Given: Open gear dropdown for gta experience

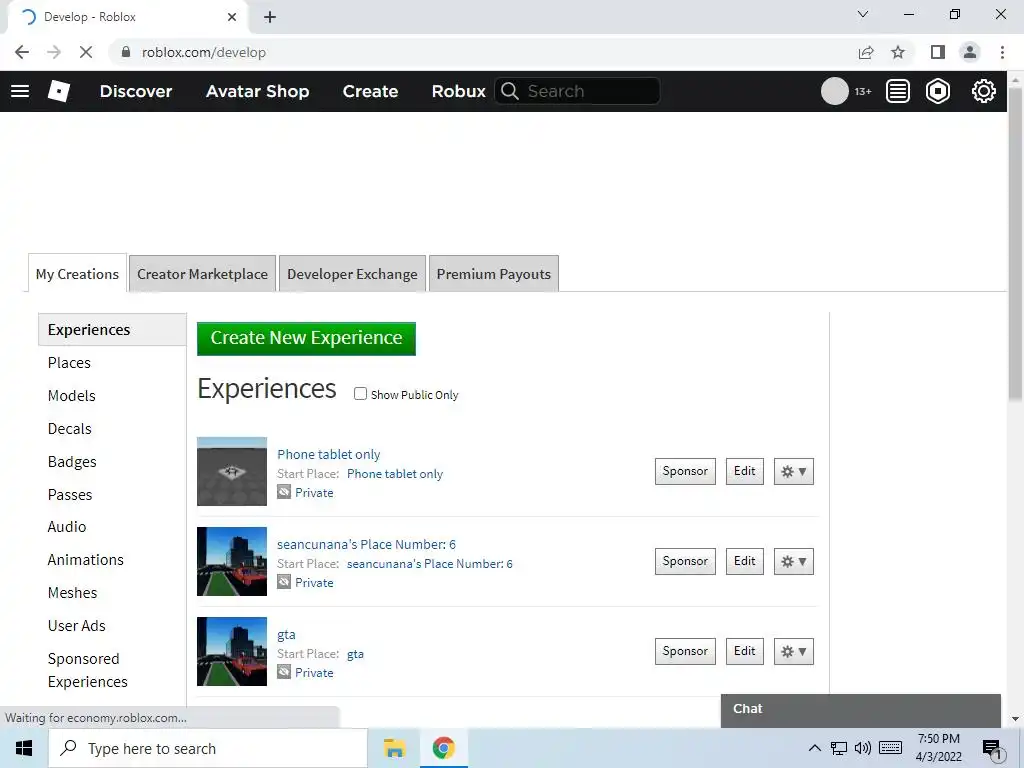Looking at the screenshot, I should [x=793, y=652].
